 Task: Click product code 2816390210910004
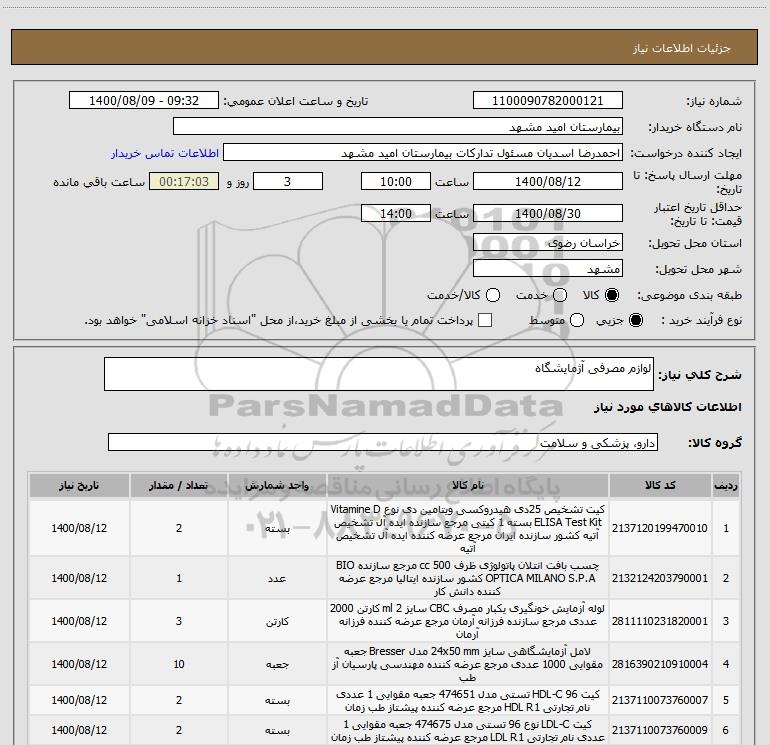pos(660,664)
